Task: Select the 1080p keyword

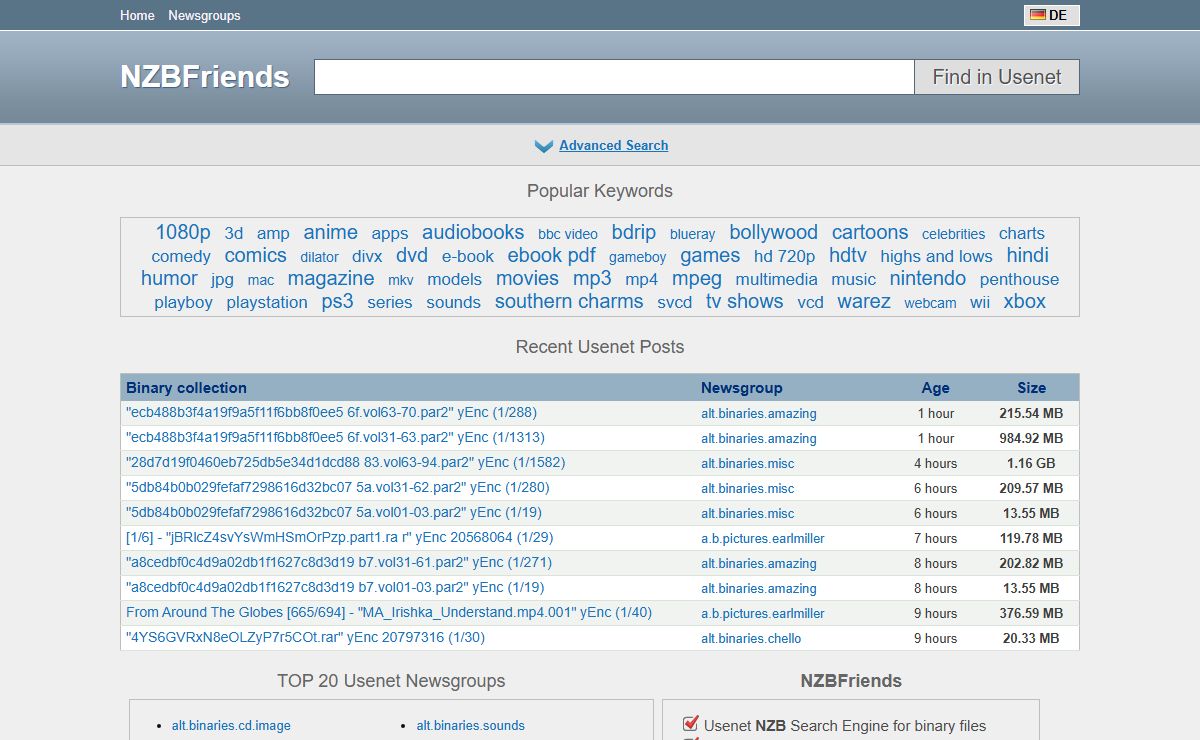Action: pyautogui.click(x=183, y=232)
